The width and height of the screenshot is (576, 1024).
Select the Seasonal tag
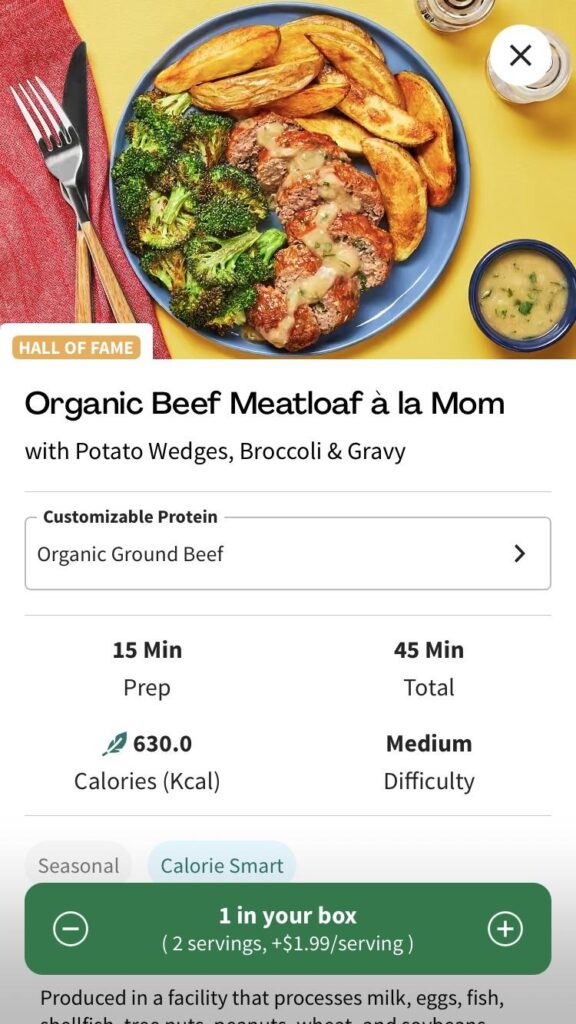[78, 866]
